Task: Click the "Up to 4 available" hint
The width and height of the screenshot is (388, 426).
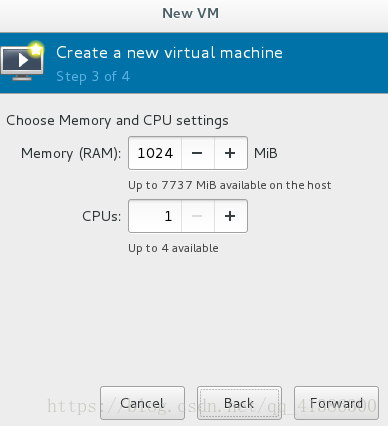Action: (x=173, y=248)
